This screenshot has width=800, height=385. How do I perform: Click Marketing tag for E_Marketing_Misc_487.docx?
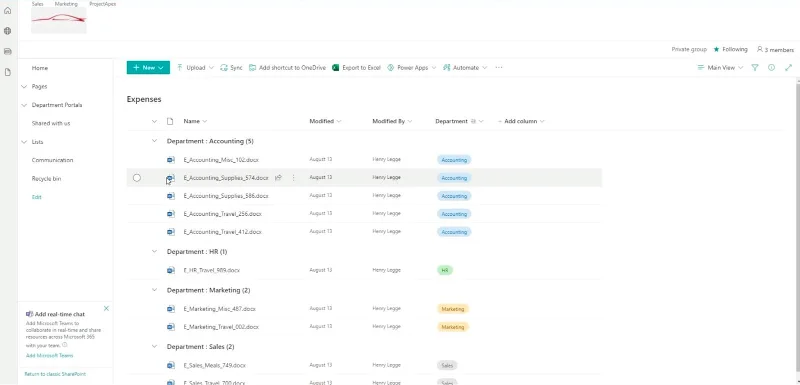click(x=453, y=309)
